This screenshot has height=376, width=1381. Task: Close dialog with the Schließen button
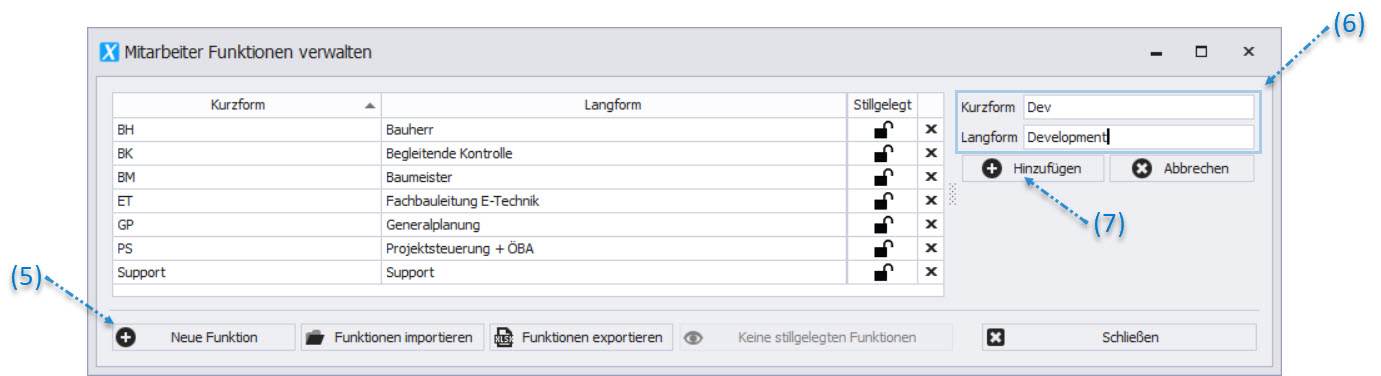click(1119, 337)
